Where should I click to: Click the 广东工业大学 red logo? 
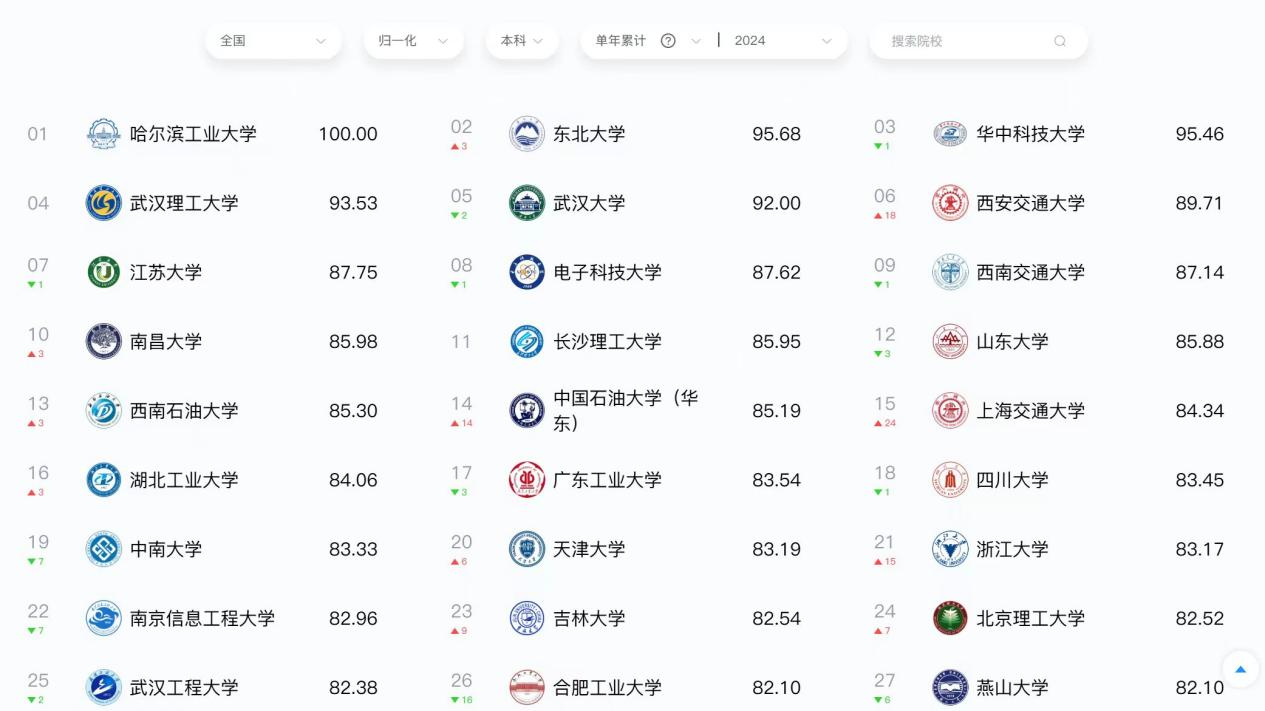[527, 480]
